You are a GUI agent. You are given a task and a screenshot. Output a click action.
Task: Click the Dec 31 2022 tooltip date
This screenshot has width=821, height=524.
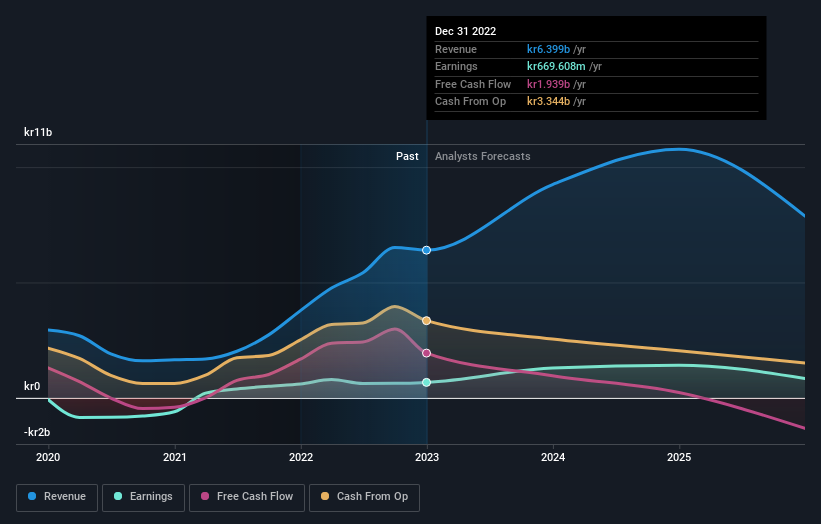pos(465,31)
